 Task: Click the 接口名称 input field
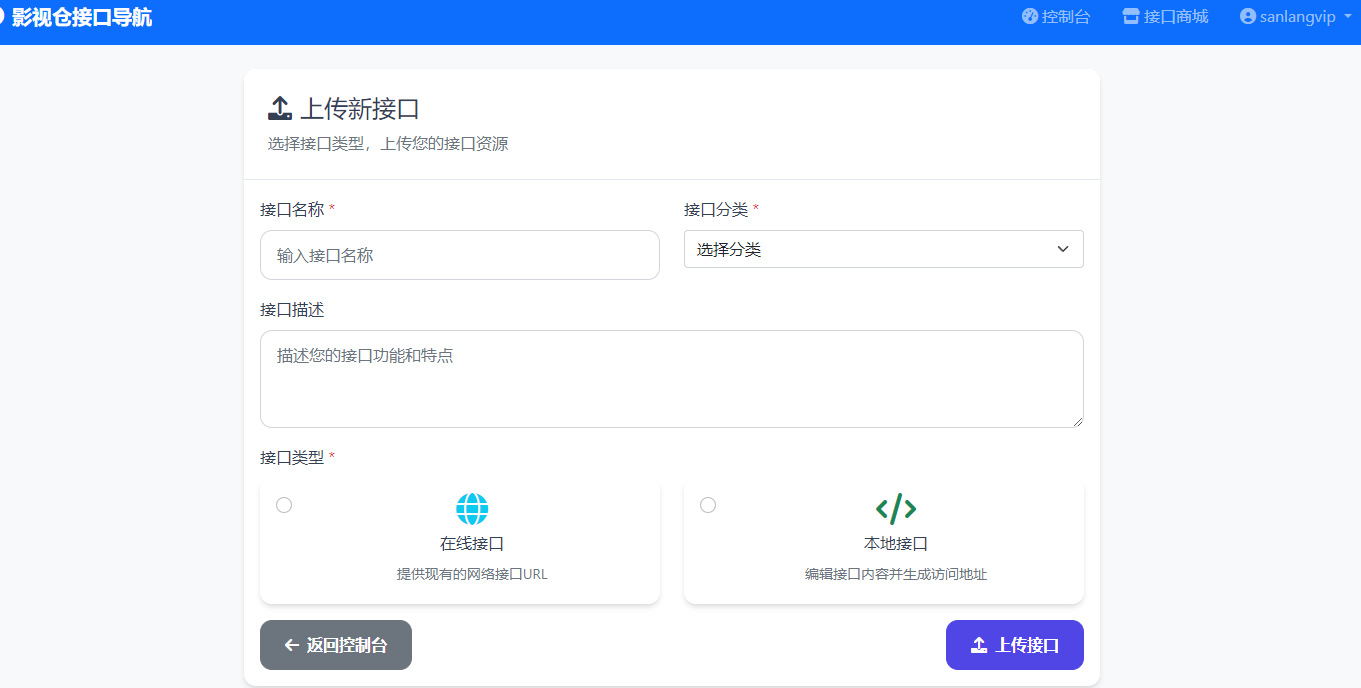coord(459,255)
